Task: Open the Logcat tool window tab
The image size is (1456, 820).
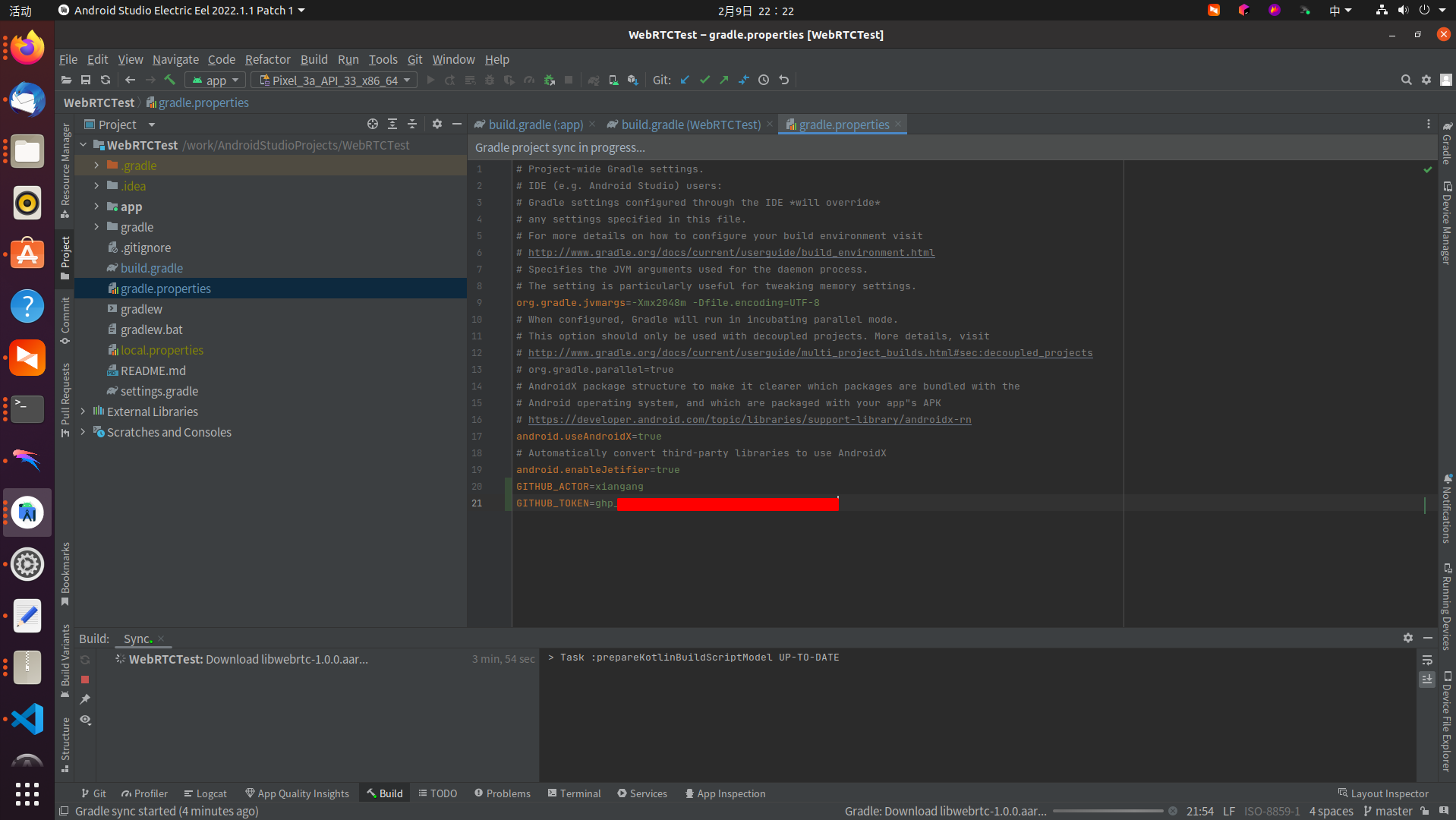Action: [x=205, y=793]
